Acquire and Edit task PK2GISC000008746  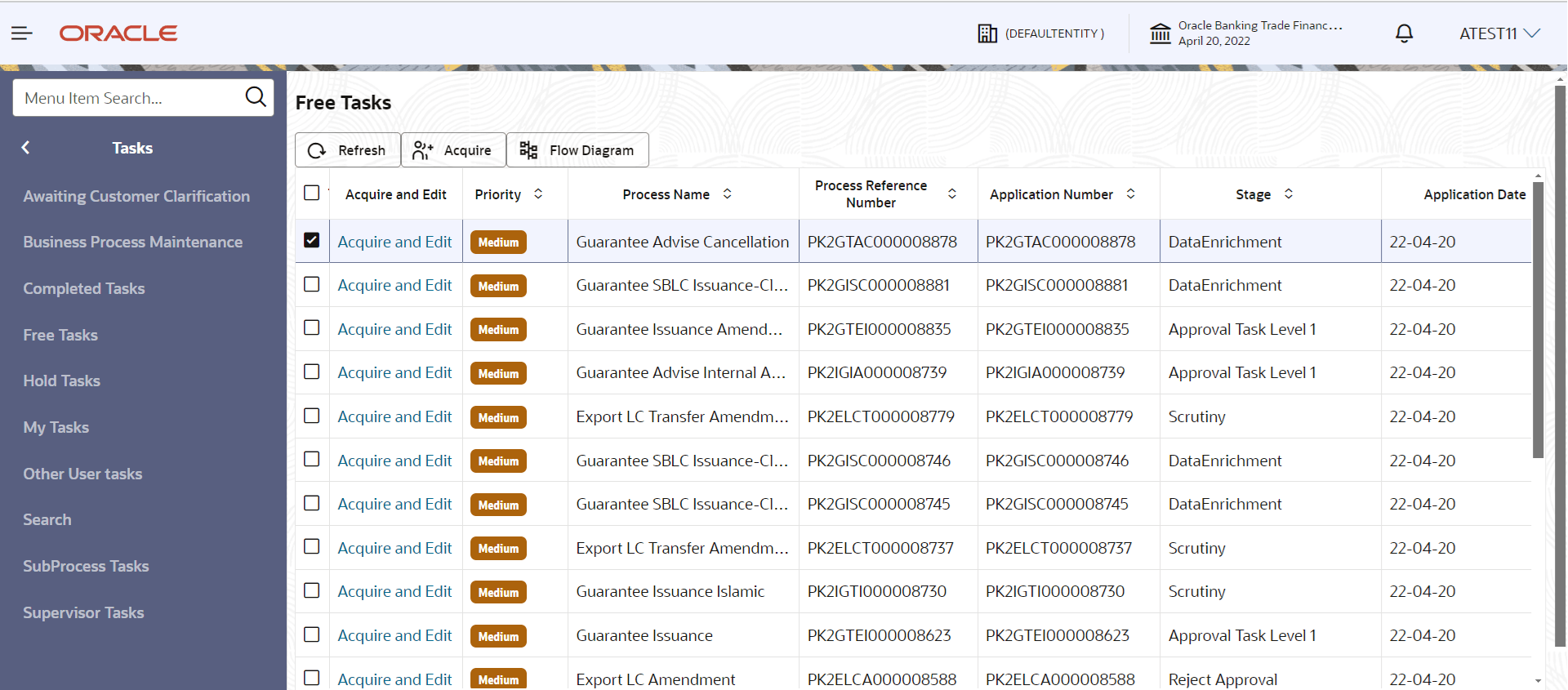click(394, 461)
